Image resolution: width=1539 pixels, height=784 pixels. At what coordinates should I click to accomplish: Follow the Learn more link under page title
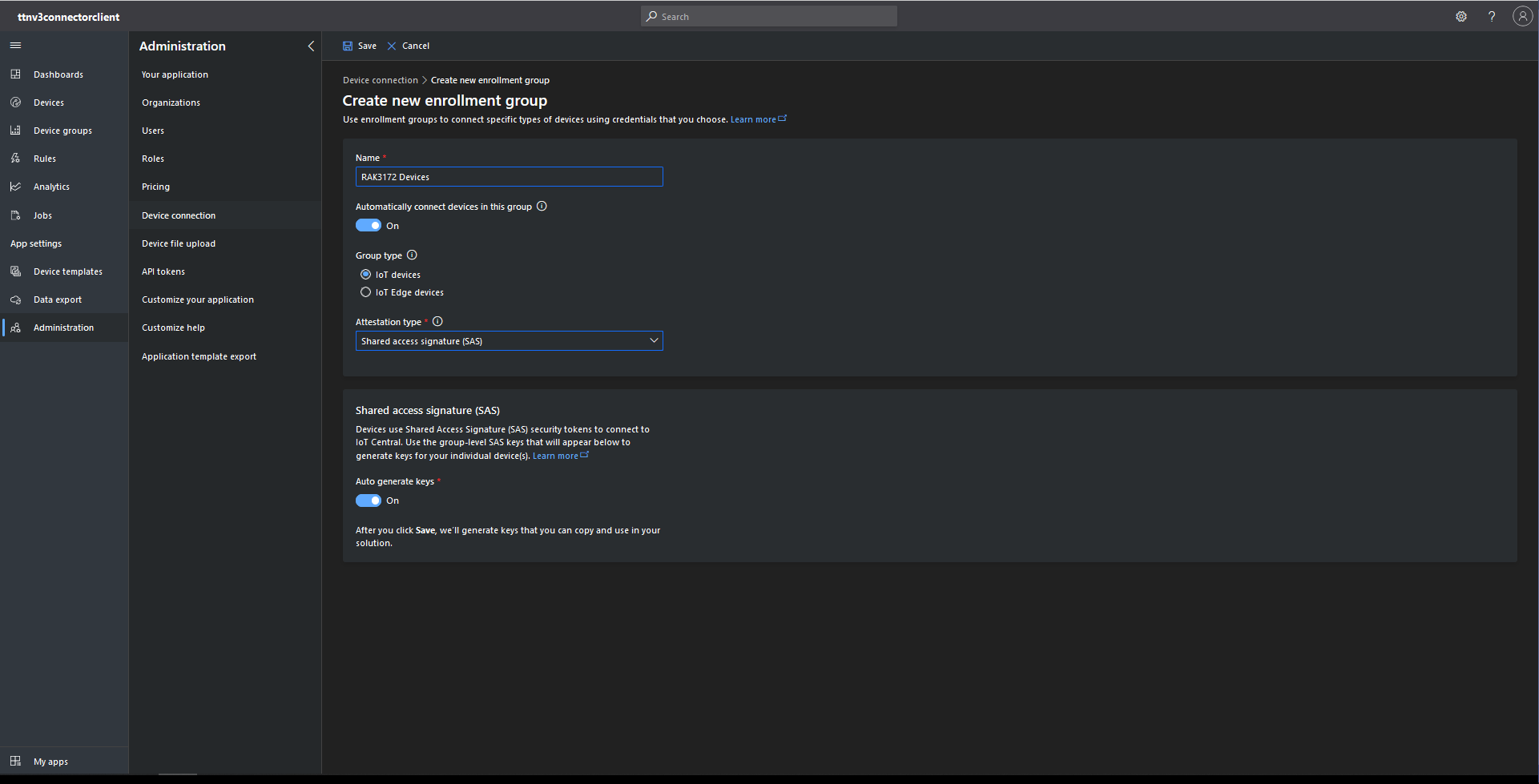(x=753, y=120)
